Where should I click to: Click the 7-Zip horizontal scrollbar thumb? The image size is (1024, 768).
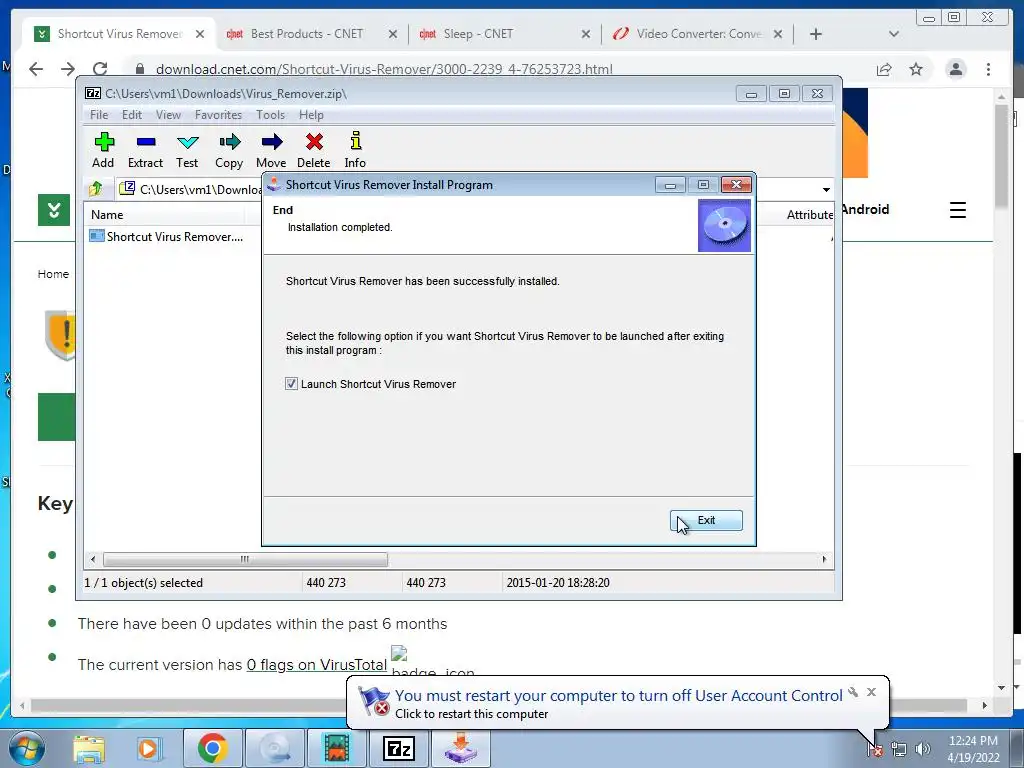click(245, 559)
